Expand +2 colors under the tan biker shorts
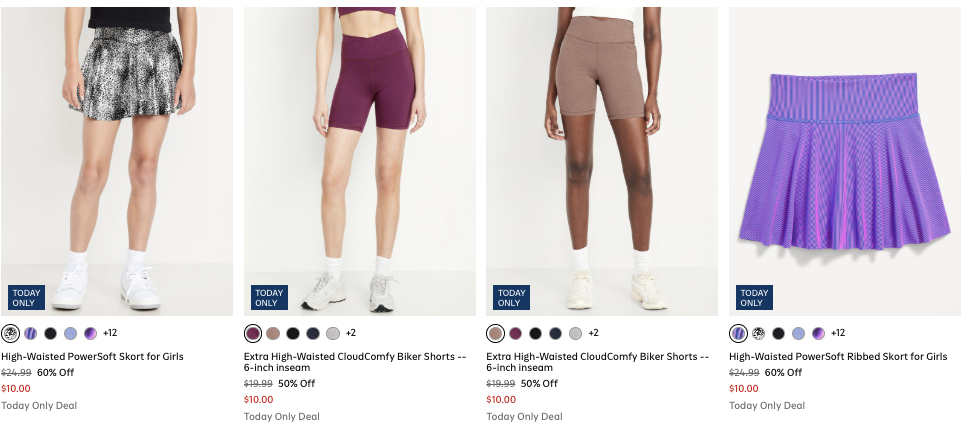The height and width of the screenshot is (432, 970). (593, 333)
